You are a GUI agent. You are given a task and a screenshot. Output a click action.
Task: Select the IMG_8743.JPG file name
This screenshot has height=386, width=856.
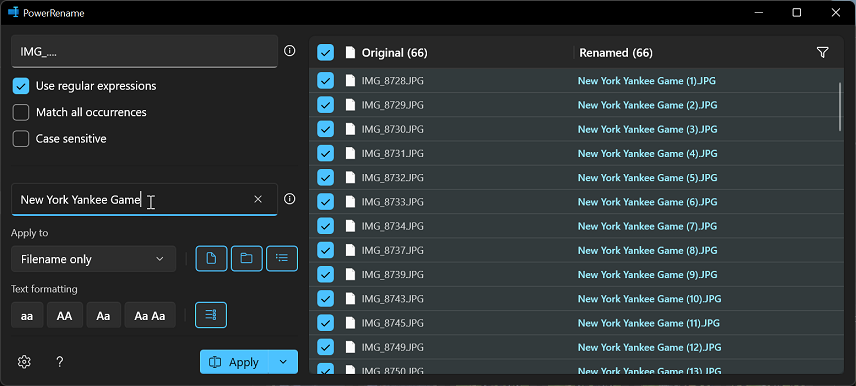tap(393, 299)
